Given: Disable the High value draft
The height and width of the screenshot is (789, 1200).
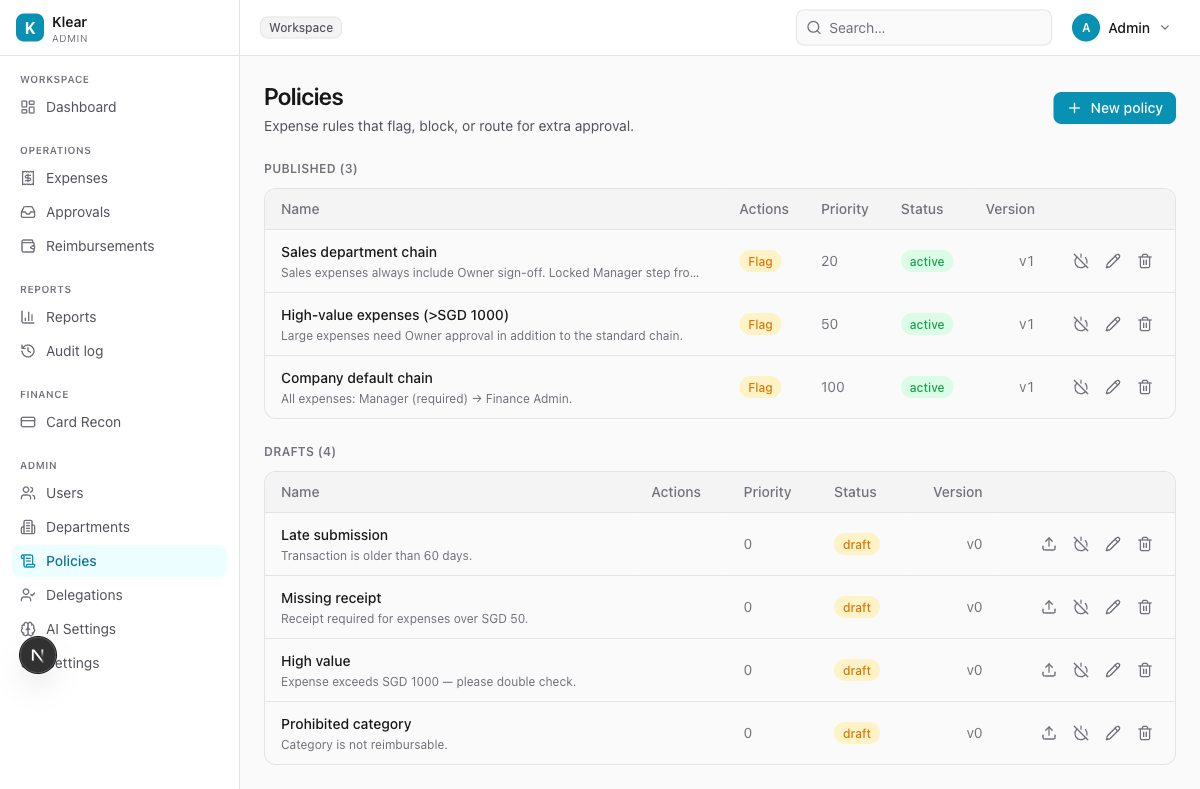Looking at the screenshot, I should tap(1081, 670).
